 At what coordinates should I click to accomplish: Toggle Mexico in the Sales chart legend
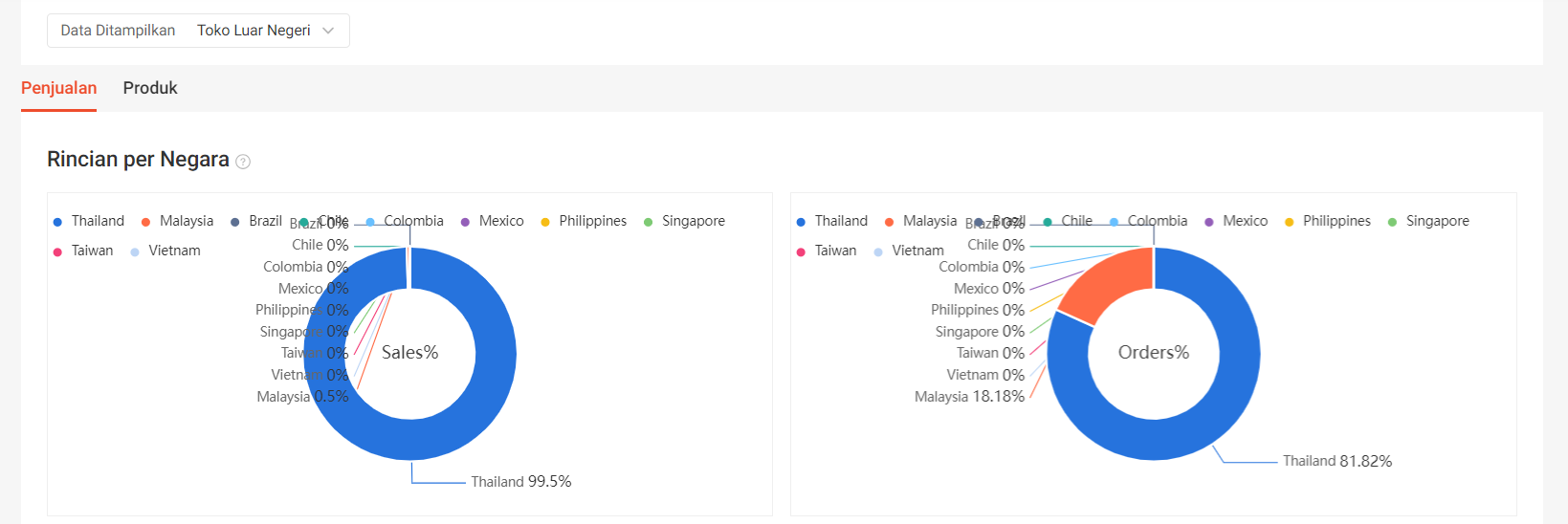click(492, 221)
